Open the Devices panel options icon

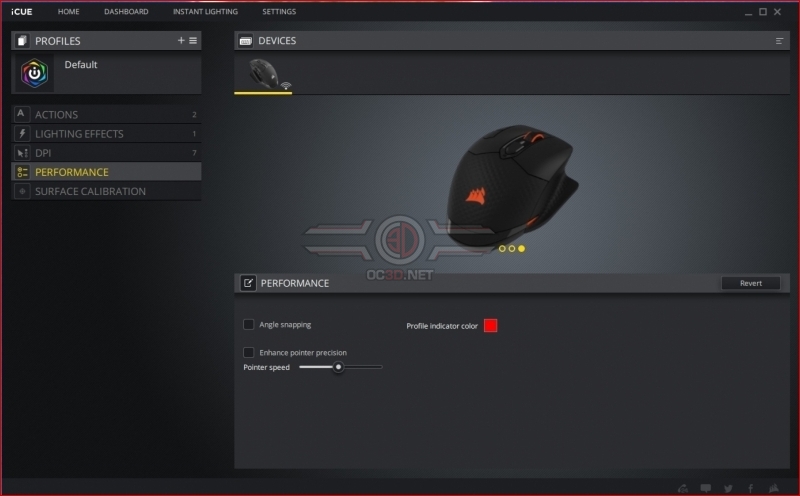779,41
